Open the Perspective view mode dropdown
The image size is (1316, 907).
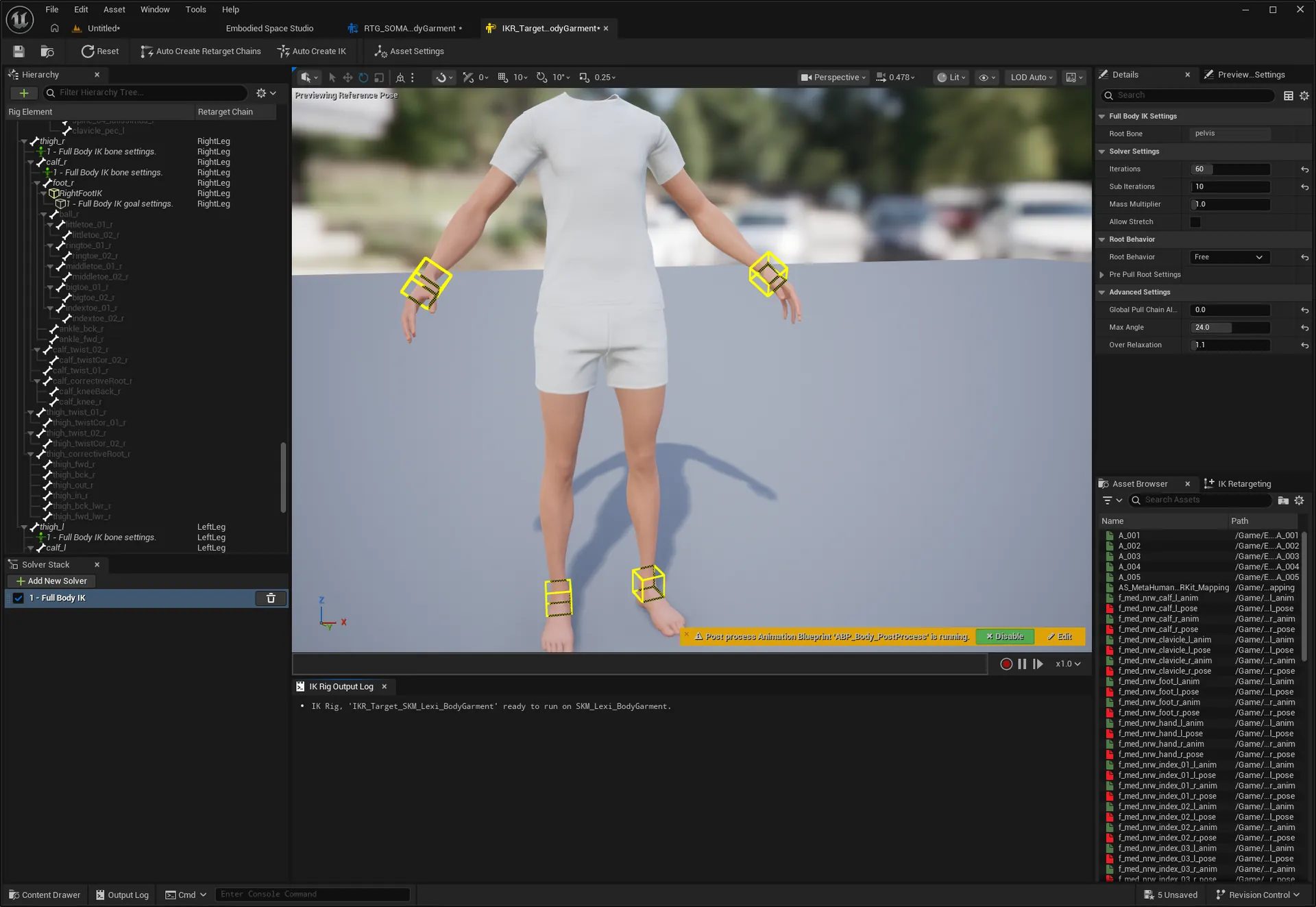833,77
